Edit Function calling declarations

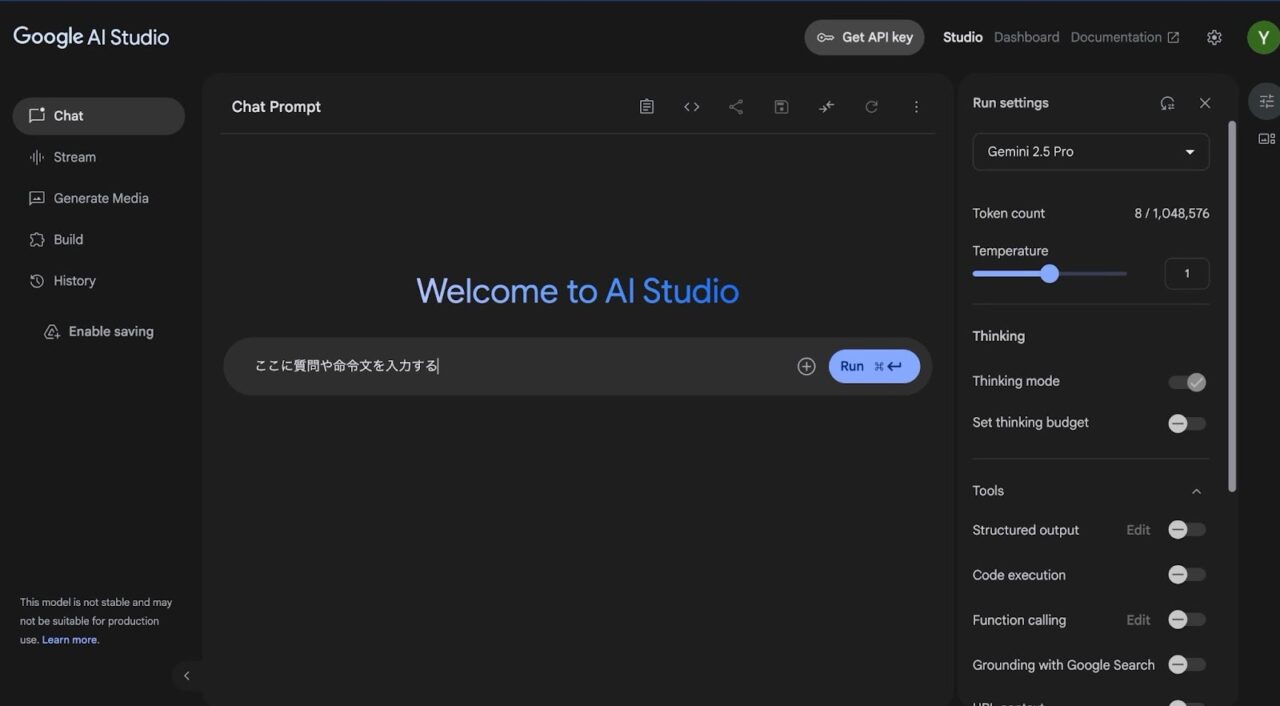tap(1138, 620)
